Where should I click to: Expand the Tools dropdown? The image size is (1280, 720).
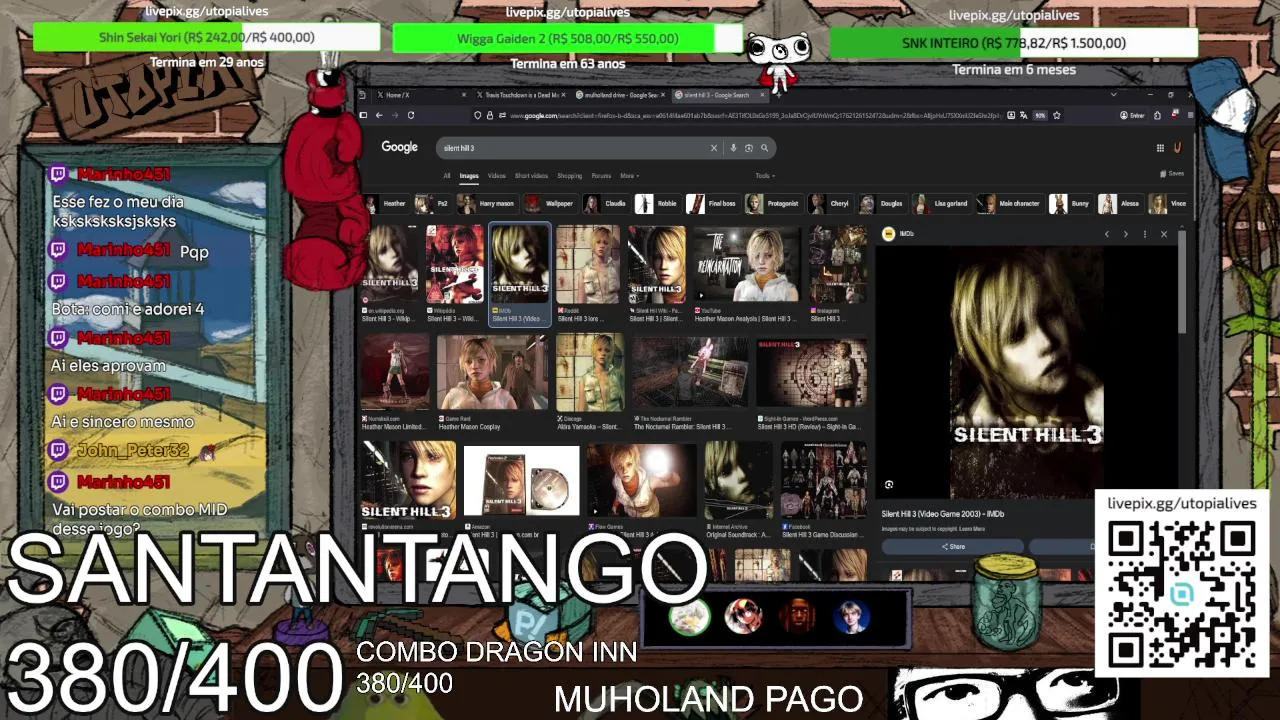(x=764, y=175)
